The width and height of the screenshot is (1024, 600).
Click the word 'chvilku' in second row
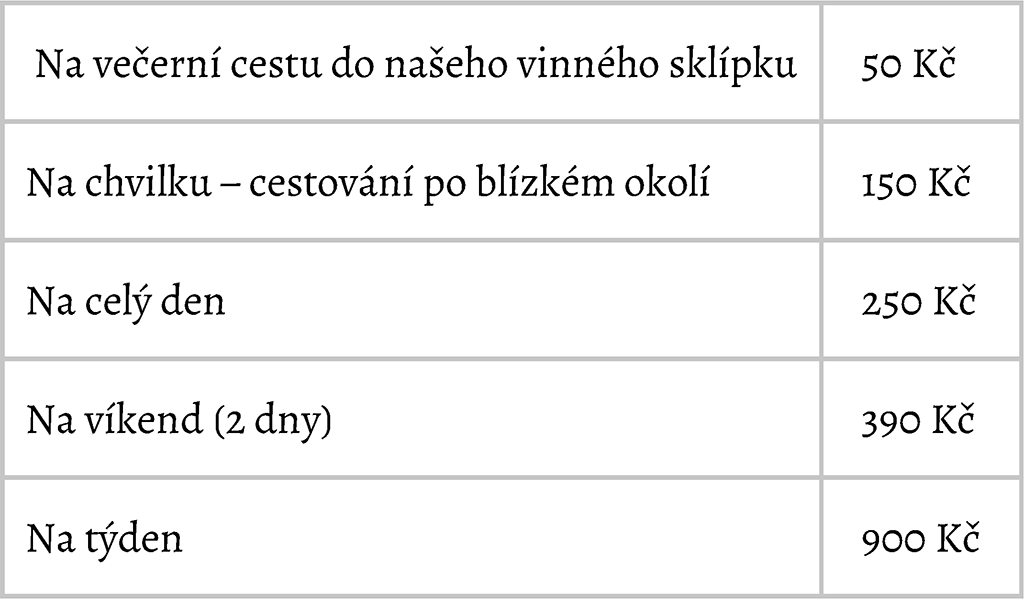[x=148, y=182]
